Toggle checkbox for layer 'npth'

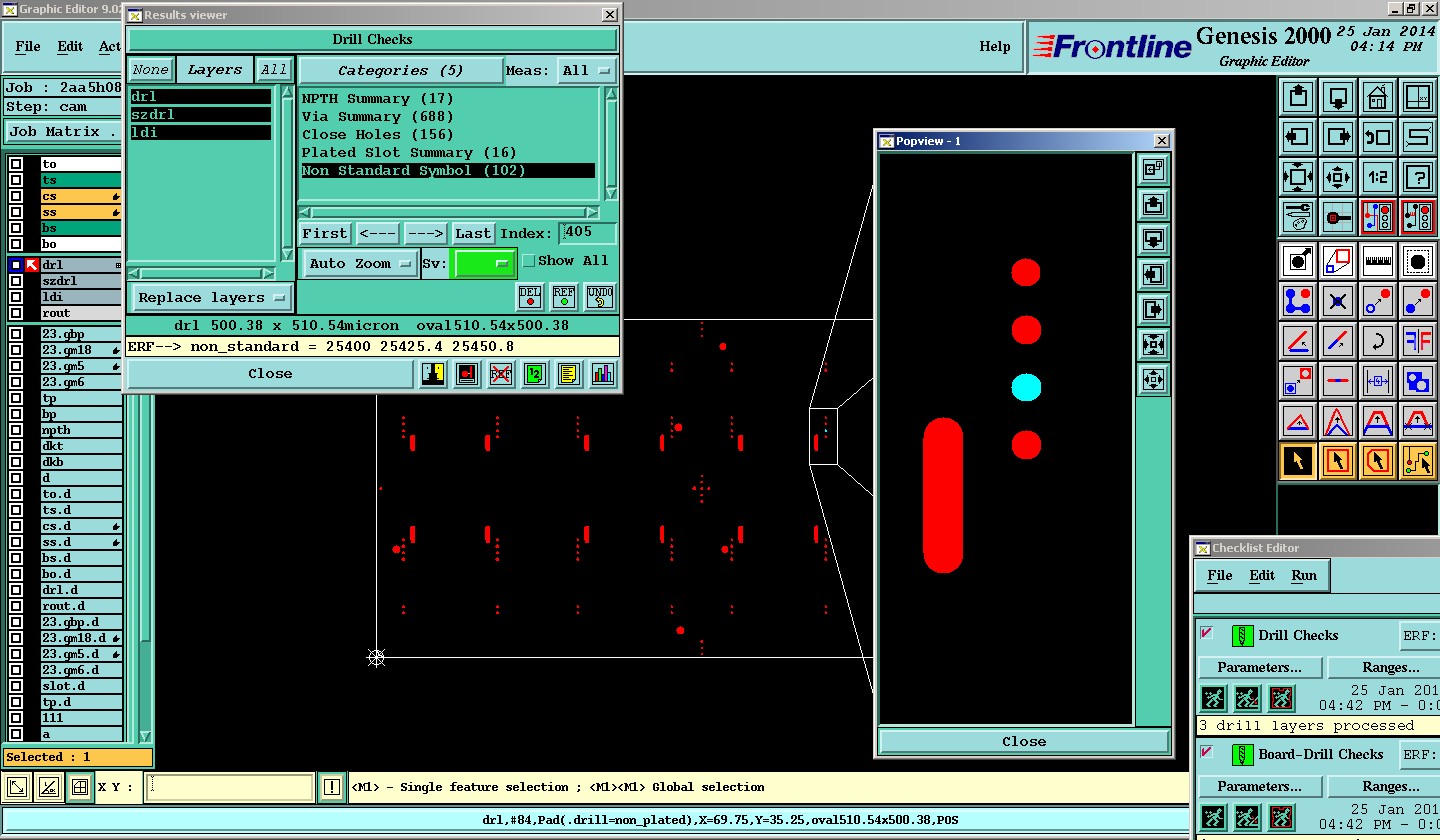click(16, 430)
